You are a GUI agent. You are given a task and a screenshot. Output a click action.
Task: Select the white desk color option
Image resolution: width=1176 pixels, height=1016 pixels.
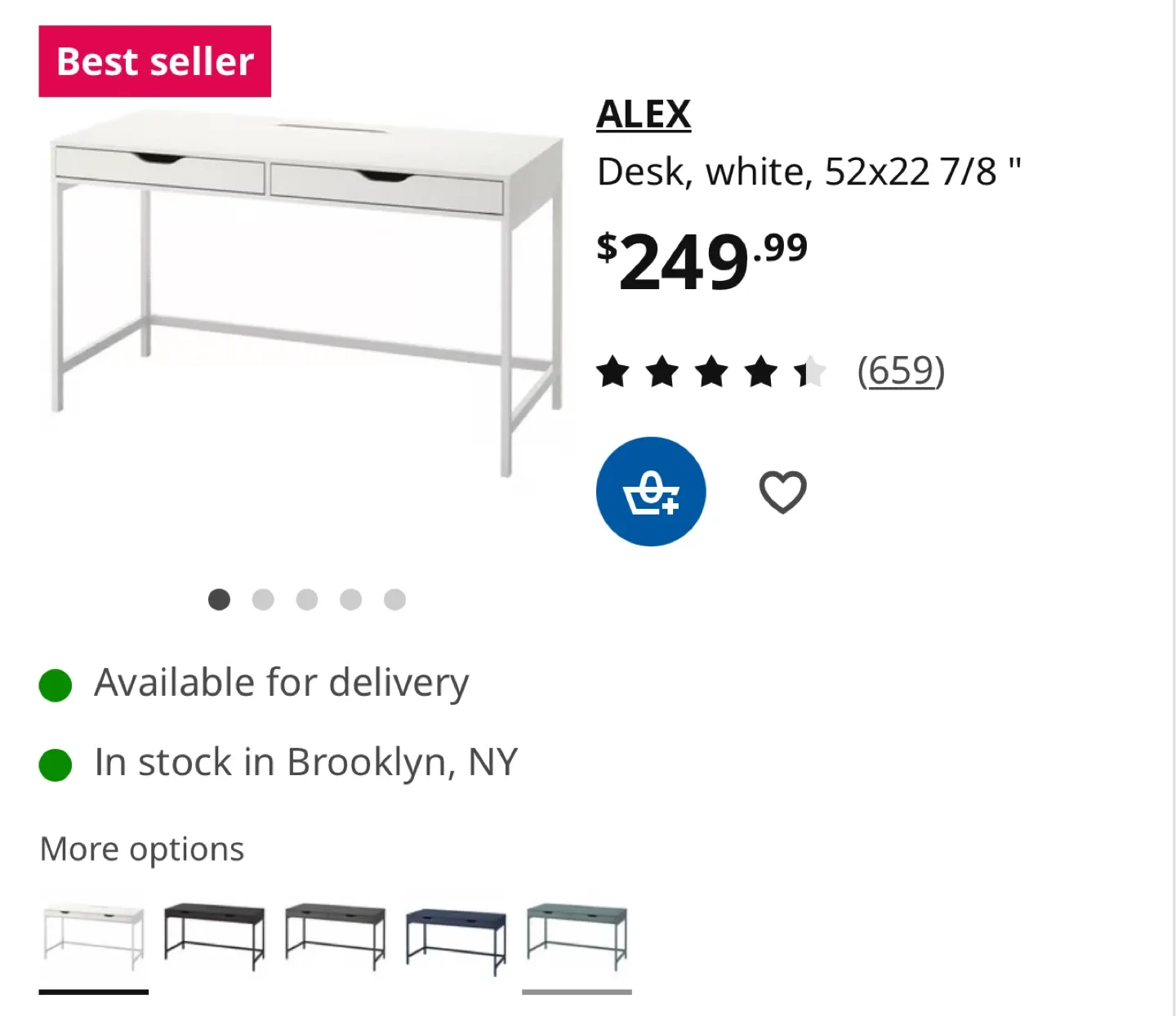click(x=94, y=937)
